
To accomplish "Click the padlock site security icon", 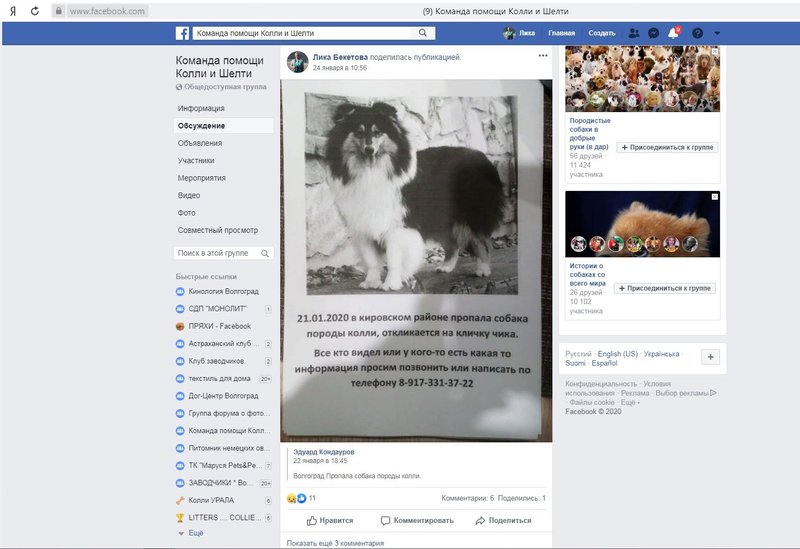I will [59, 11].
